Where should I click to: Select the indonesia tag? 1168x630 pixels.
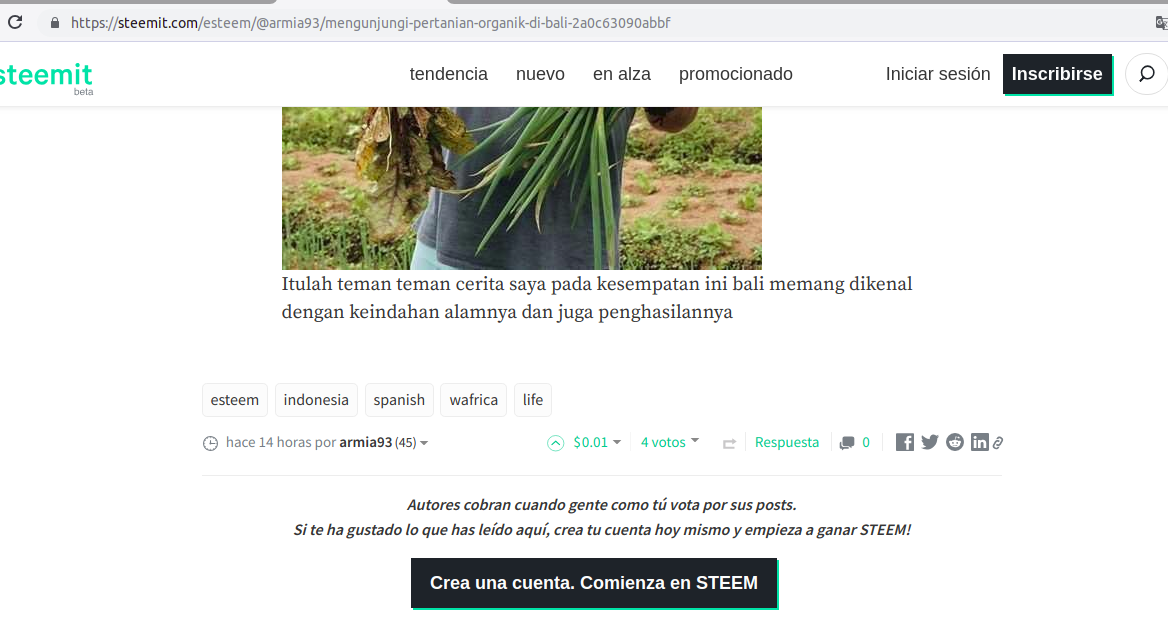pyautogui.click(x=316, y=399)
